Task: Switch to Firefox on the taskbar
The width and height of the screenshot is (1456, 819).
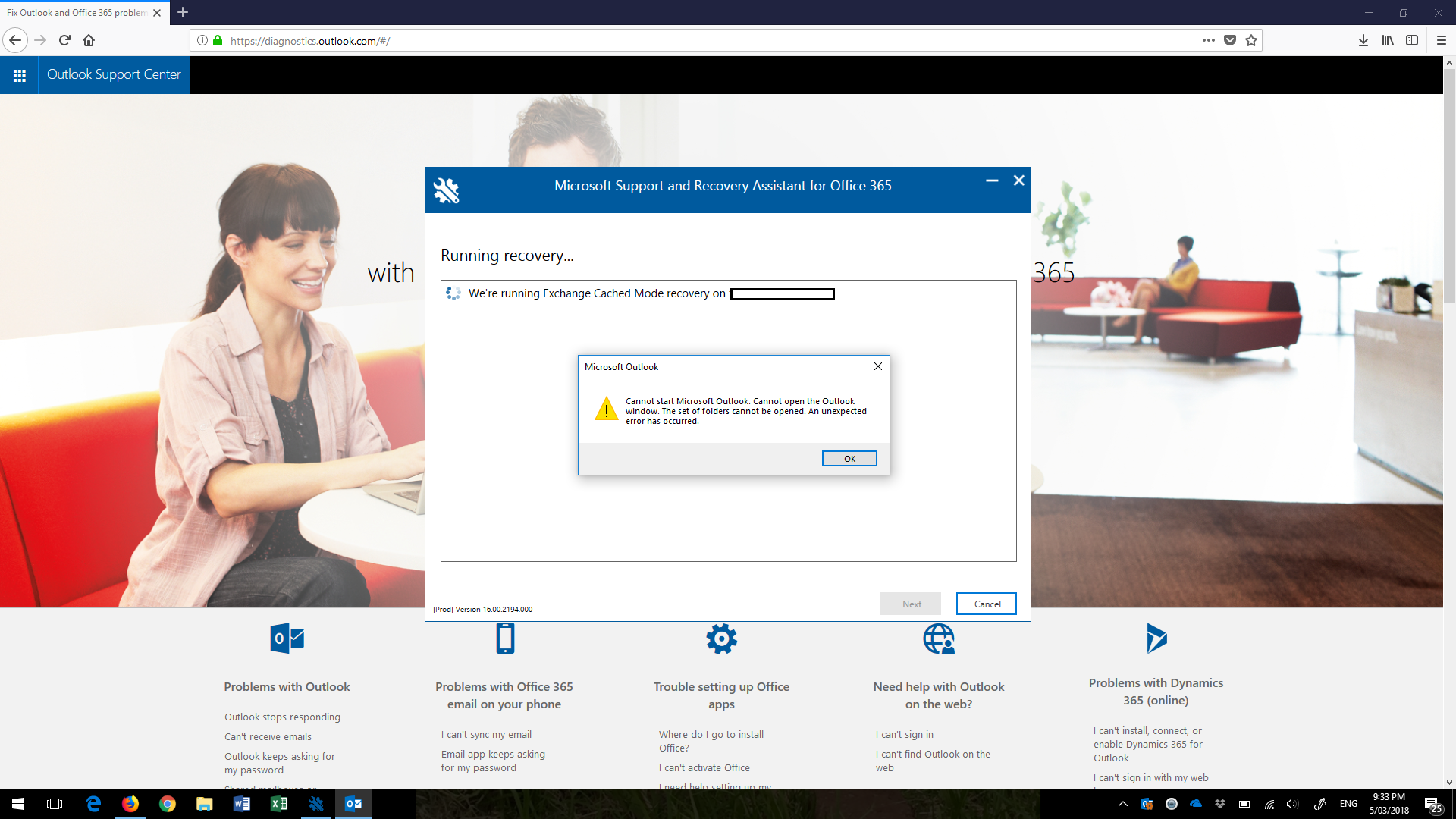Action: click(x=130, y=804)
